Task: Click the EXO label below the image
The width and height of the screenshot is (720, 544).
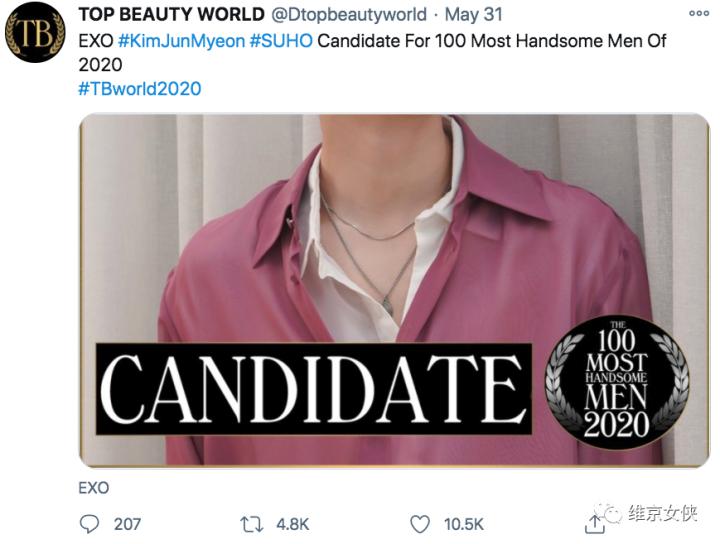Action: 93,488
